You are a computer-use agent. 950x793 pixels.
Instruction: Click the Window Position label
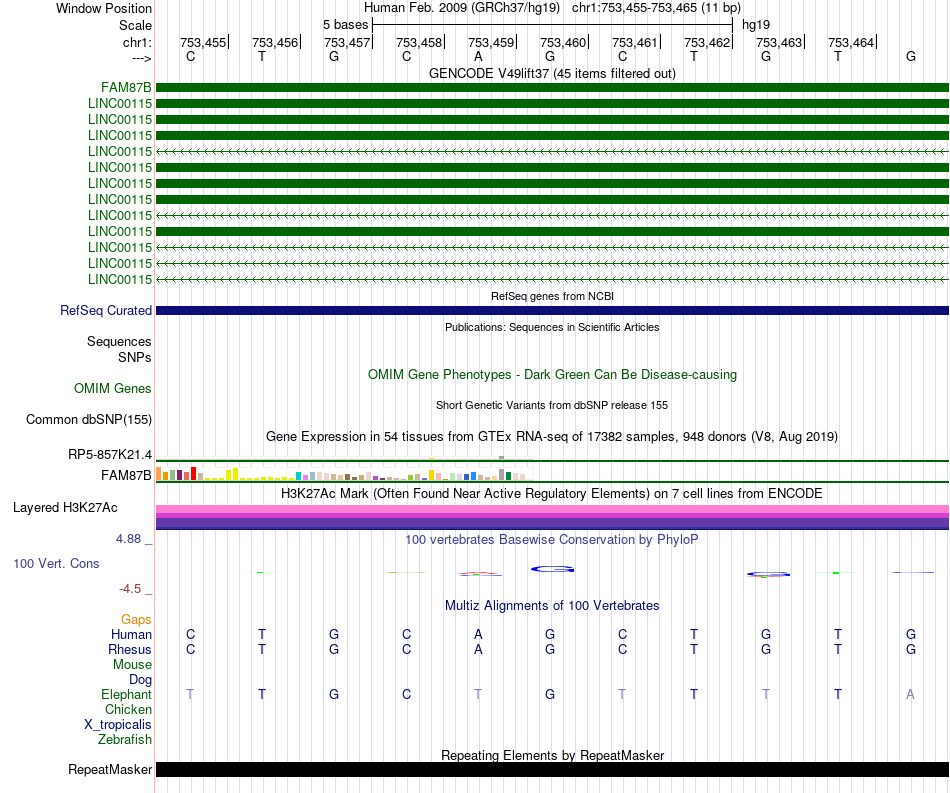point(104,8)
